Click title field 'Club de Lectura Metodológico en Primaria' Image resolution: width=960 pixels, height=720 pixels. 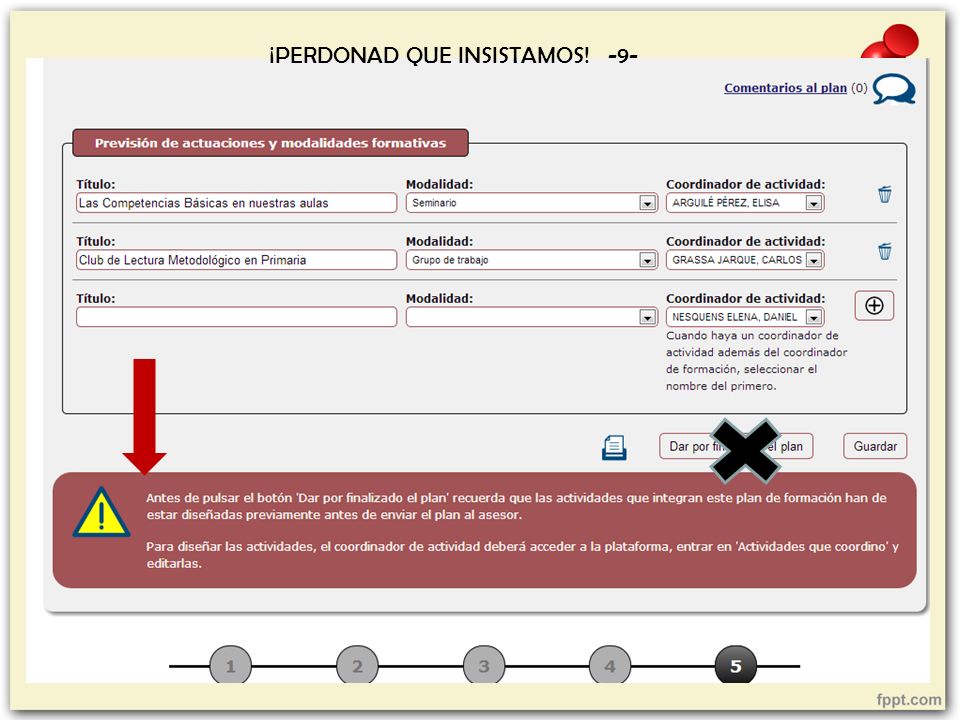coord(236,260)
